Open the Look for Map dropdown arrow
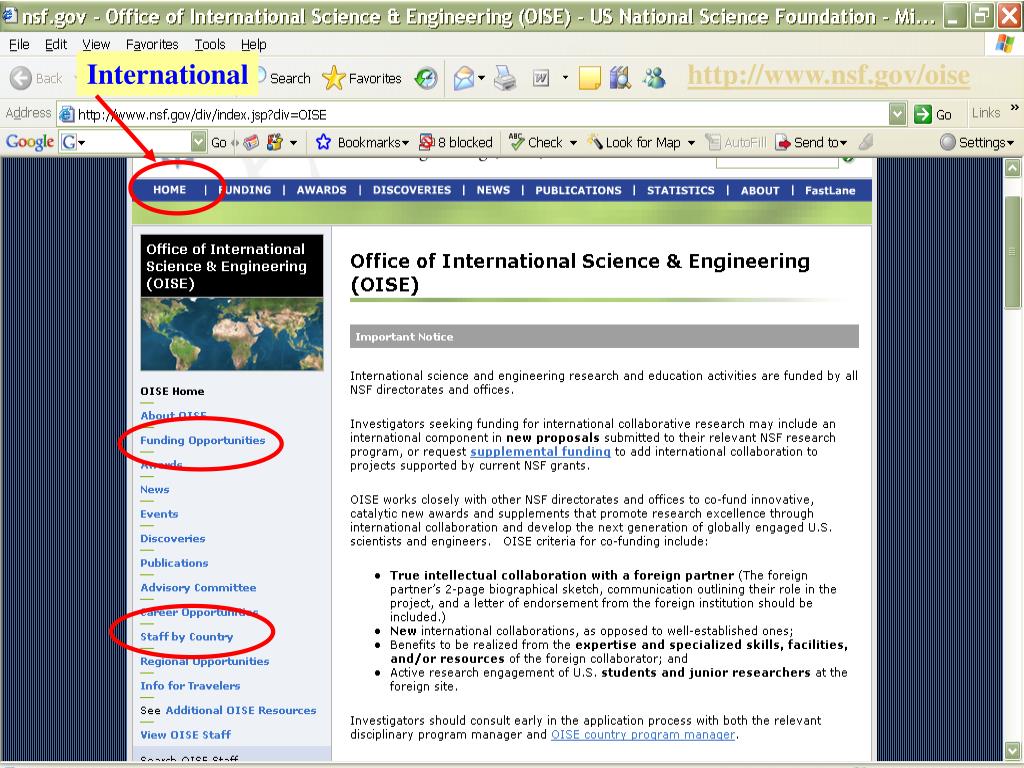 pyautogui.click(x=691, y=142)
